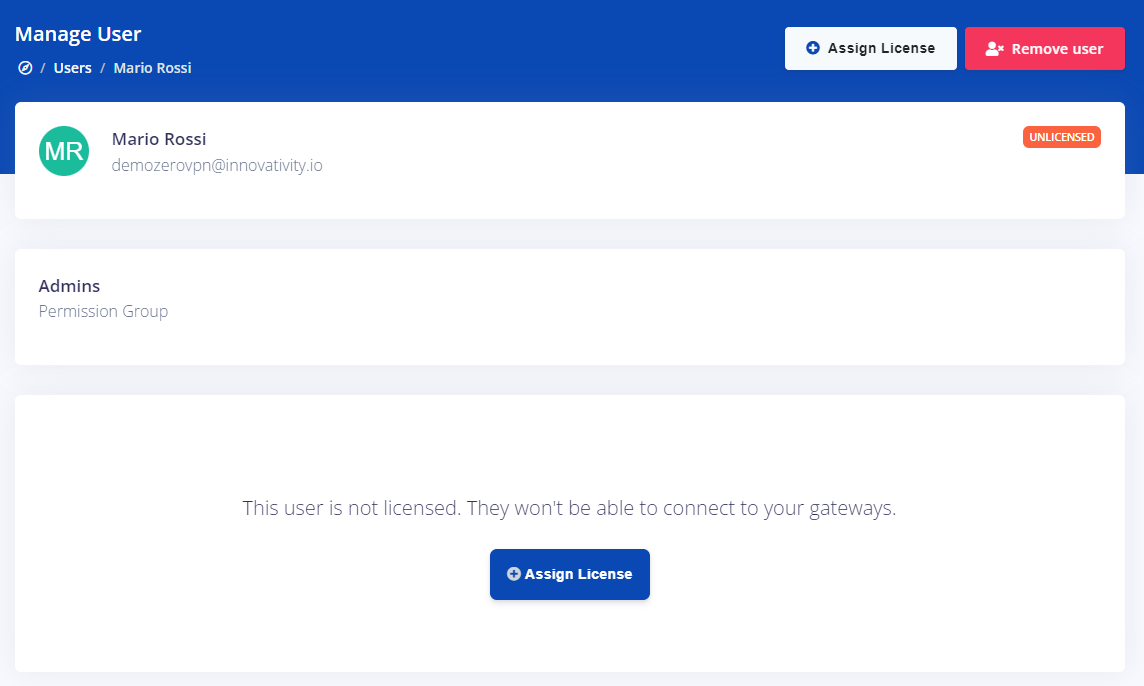The height and width of the screenshot is (686, 1144).
Task: Click the slash separator before Mario Rossi breadcrumb
Action: [103, 68]
